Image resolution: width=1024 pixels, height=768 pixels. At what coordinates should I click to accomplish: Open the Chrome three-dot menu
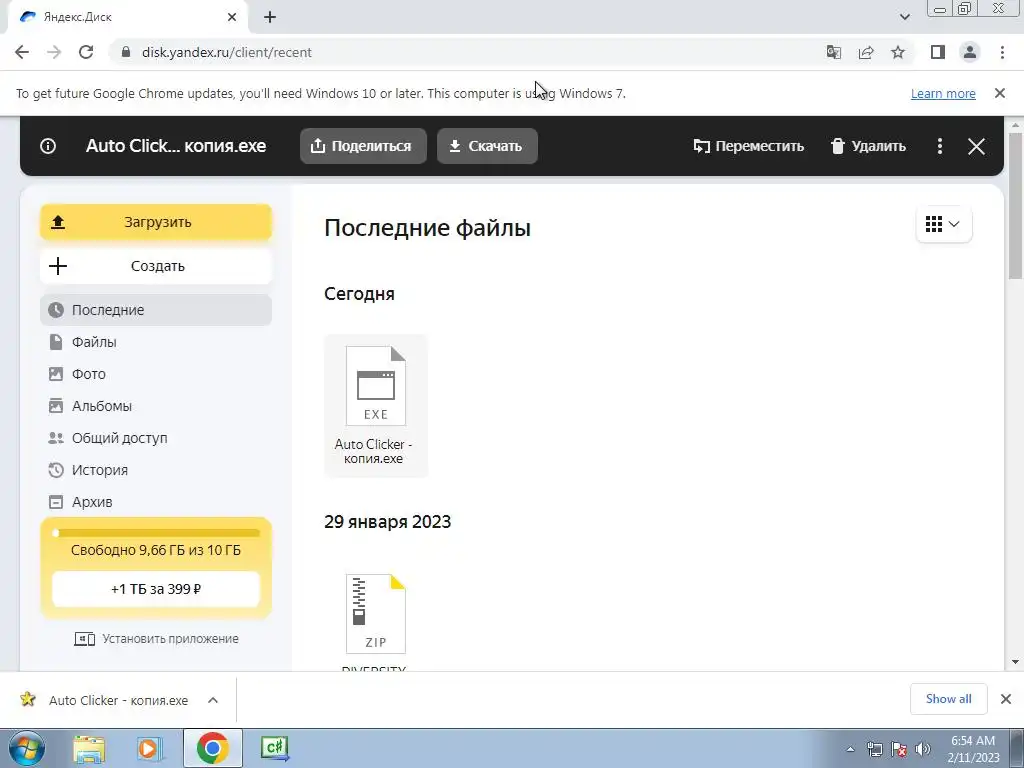1002,52
